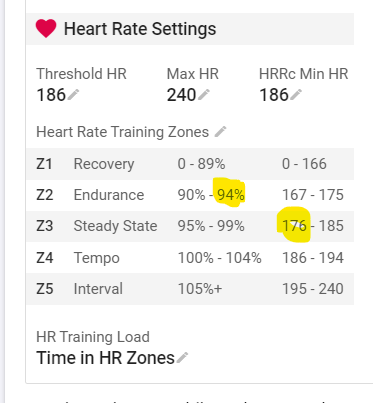This screenshot has height=403, width=373.
Task: Click the Threshold HR value 186
Action: 51,95
